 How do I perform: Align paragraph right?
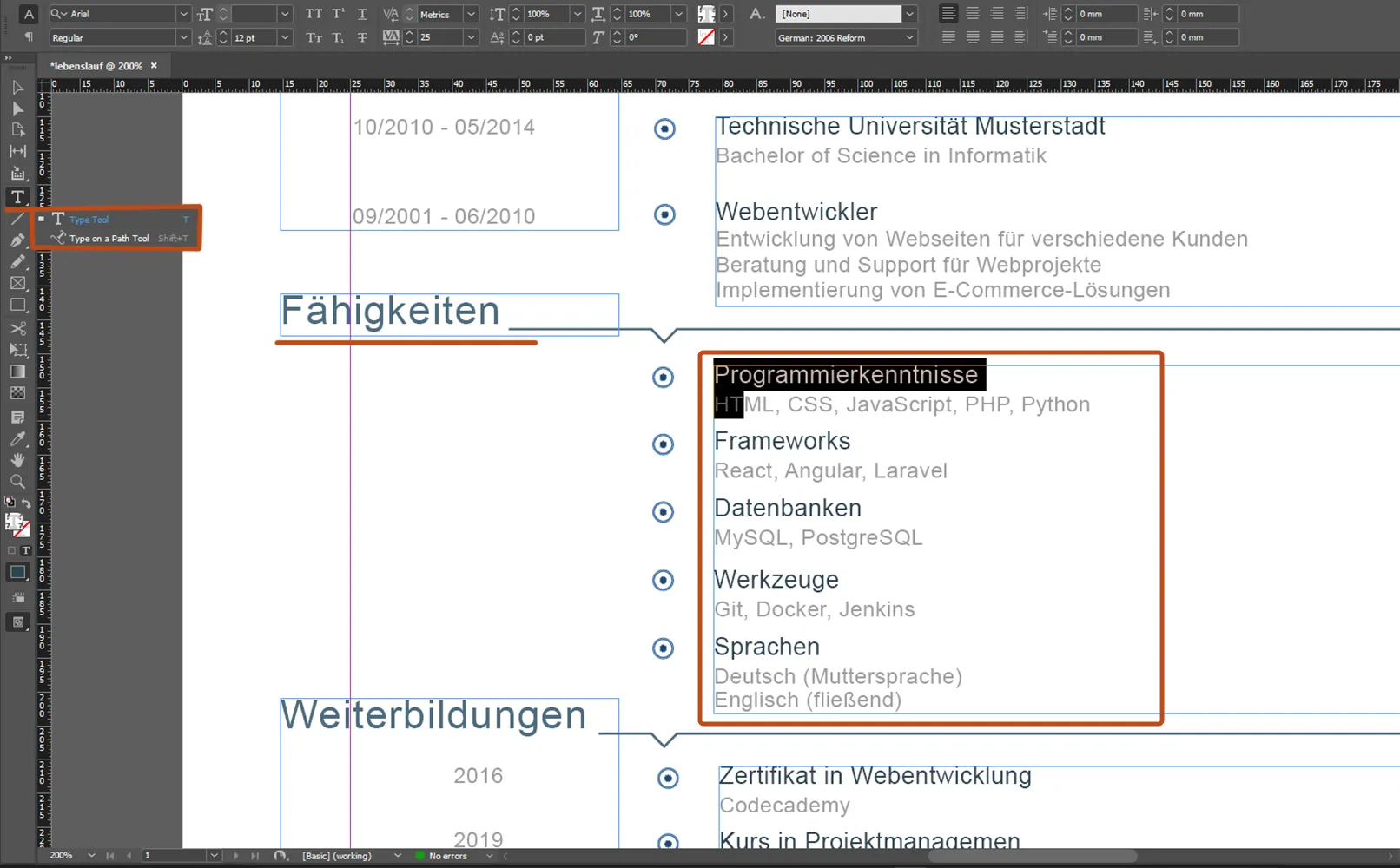click(x=997, y=14)
